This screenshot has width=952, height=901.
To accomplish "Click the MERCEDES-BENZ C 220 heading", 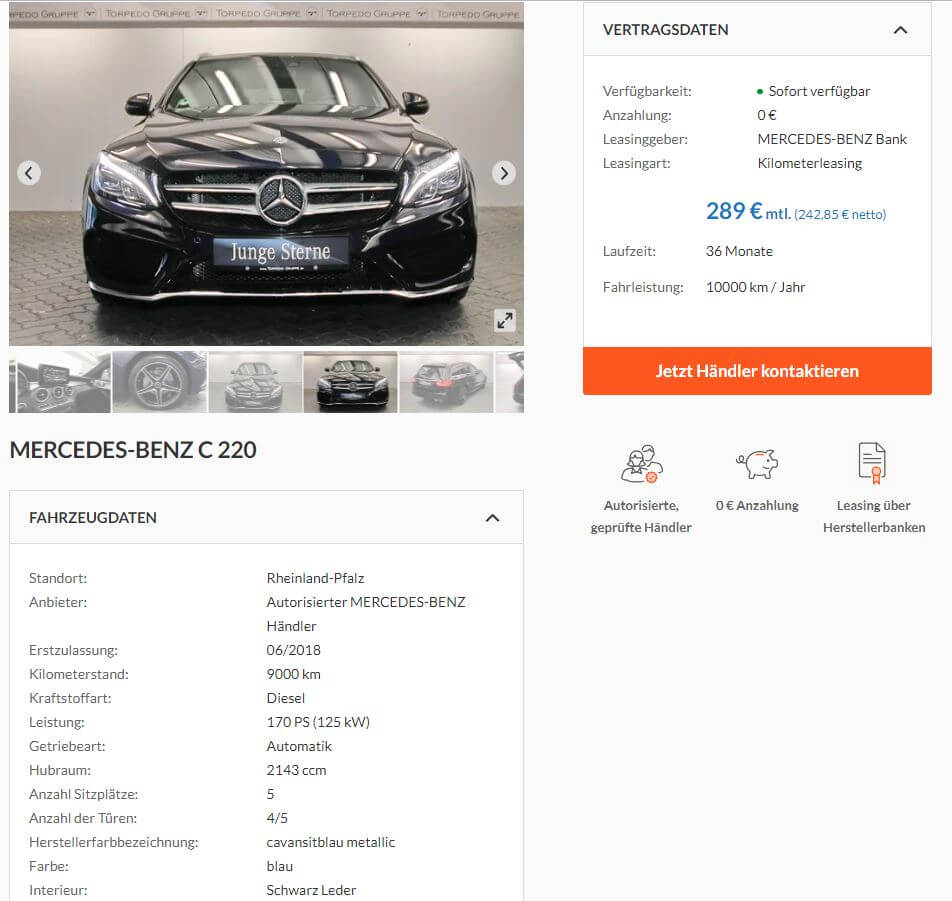I will coord(133,450).
